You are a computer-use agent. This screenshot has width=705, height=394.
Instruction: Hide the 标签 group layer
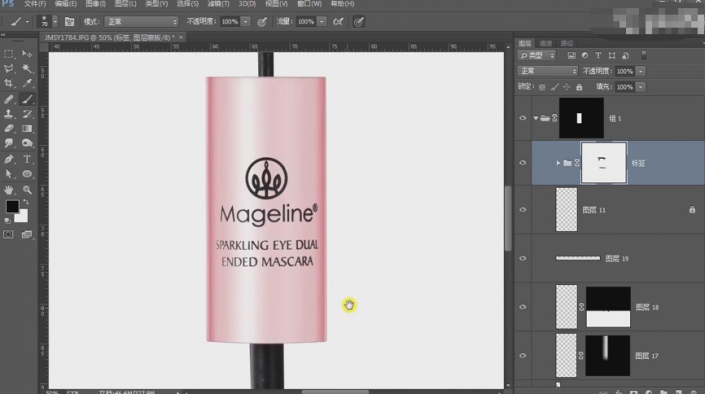pyautogui.click(x=522, y=163)
